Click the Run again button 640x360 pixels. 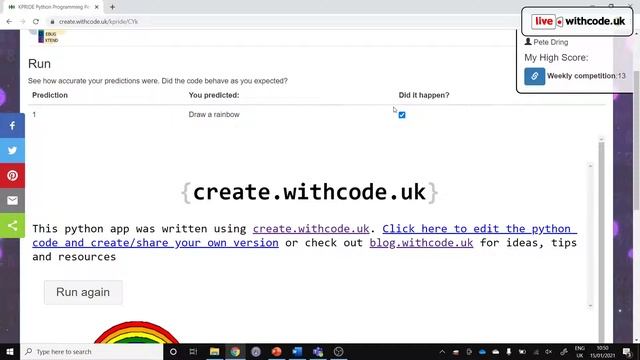click(83, 292)
